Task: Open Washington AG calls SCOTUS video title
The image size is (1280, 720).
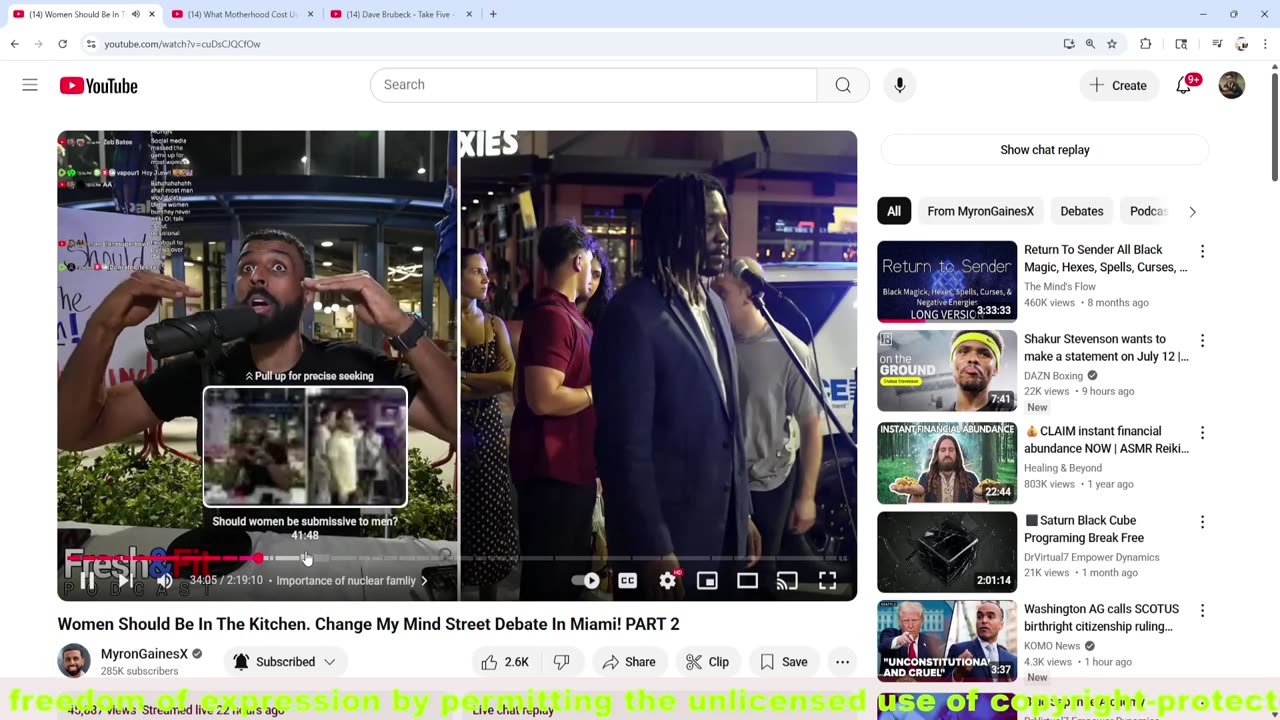Action: [1101, 618]
